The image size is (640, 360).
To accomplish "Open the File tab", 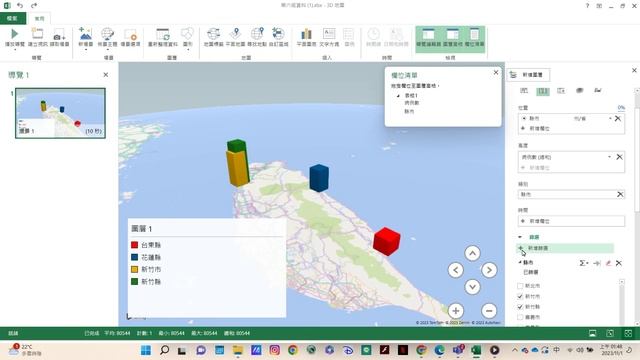I will [x=13, y=18].
